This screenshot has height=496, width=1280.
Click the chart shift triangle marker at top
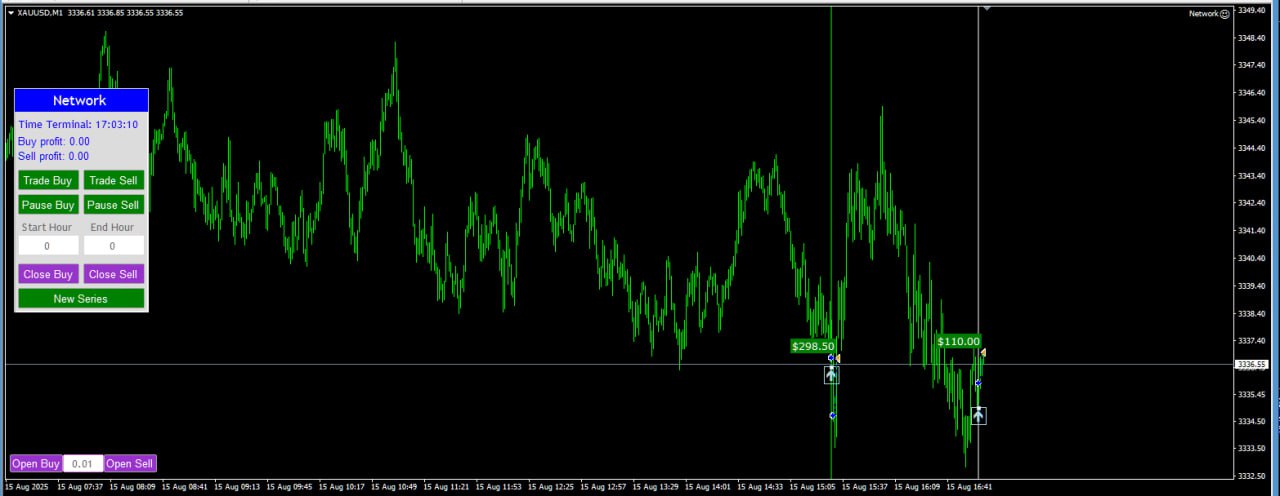(987, 9)
